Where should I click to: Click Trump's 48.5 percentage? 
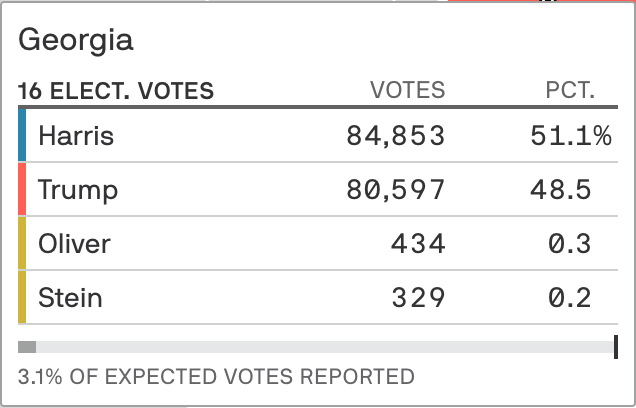point(562,189)
